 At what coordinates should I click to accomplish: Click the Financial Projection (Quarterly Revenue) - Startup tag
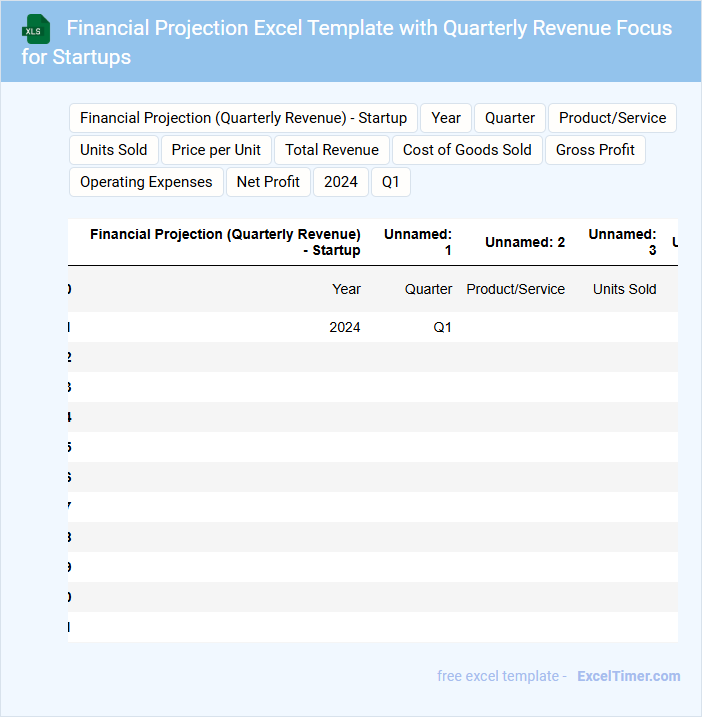pos(243,118)
